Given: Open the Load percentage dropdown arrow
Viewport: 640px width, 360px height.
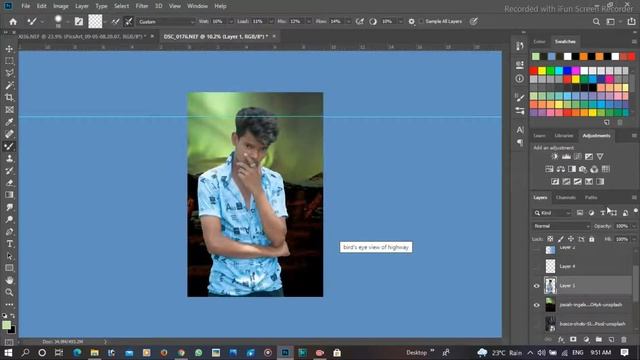Looking at the screenshot, I should click(x=271, y=22).
